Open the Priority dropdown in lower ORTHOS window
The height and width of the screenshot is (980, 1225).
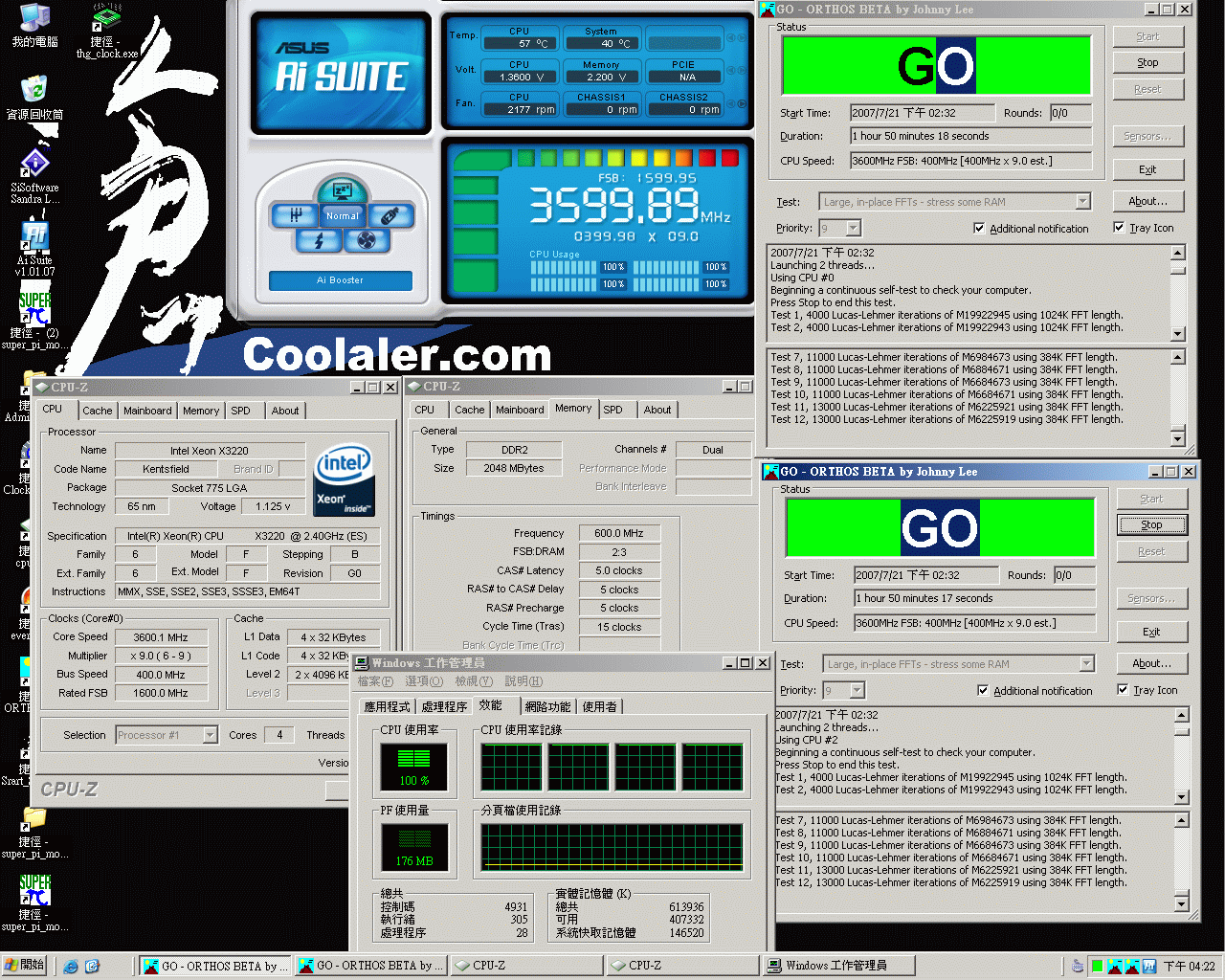(x=857, y=690)
